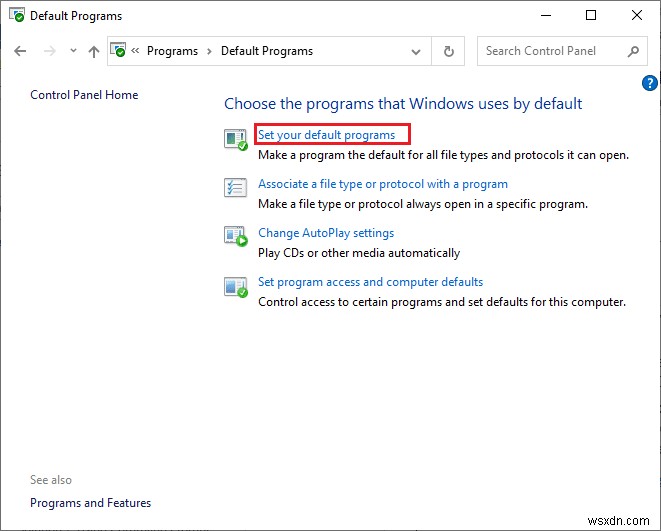Click 'Play CDs or other media automatically' text

pyautogui.click(x=359, y=253)
